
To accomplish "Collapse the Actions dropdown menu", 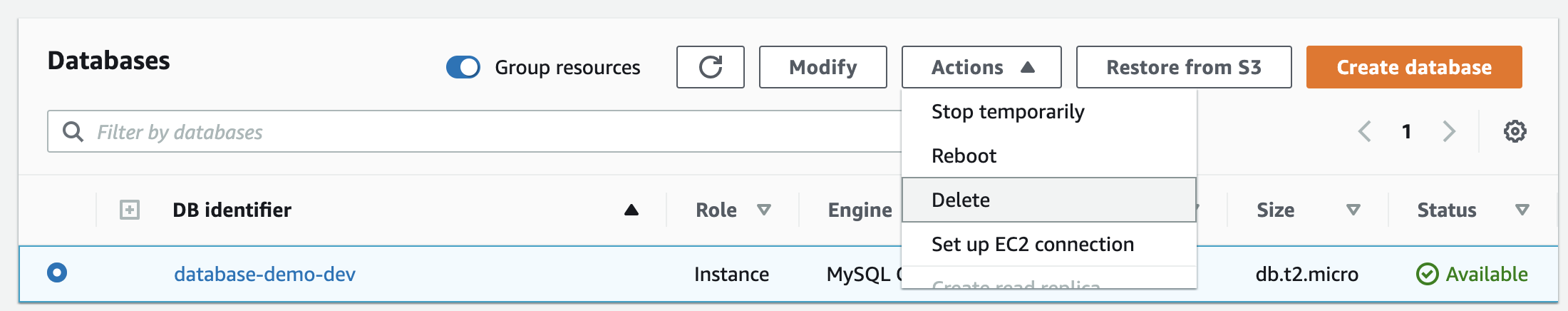I will pyautogui.click(x=981, y=67).
